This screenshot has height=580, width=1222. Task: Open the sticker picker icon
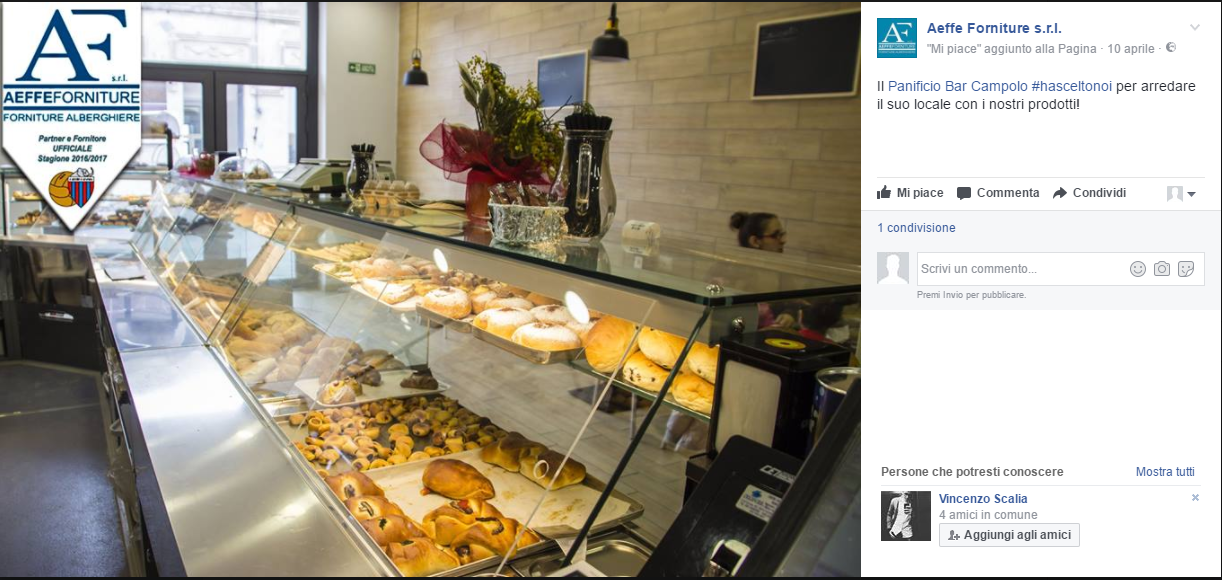(x=1186, y=269)
